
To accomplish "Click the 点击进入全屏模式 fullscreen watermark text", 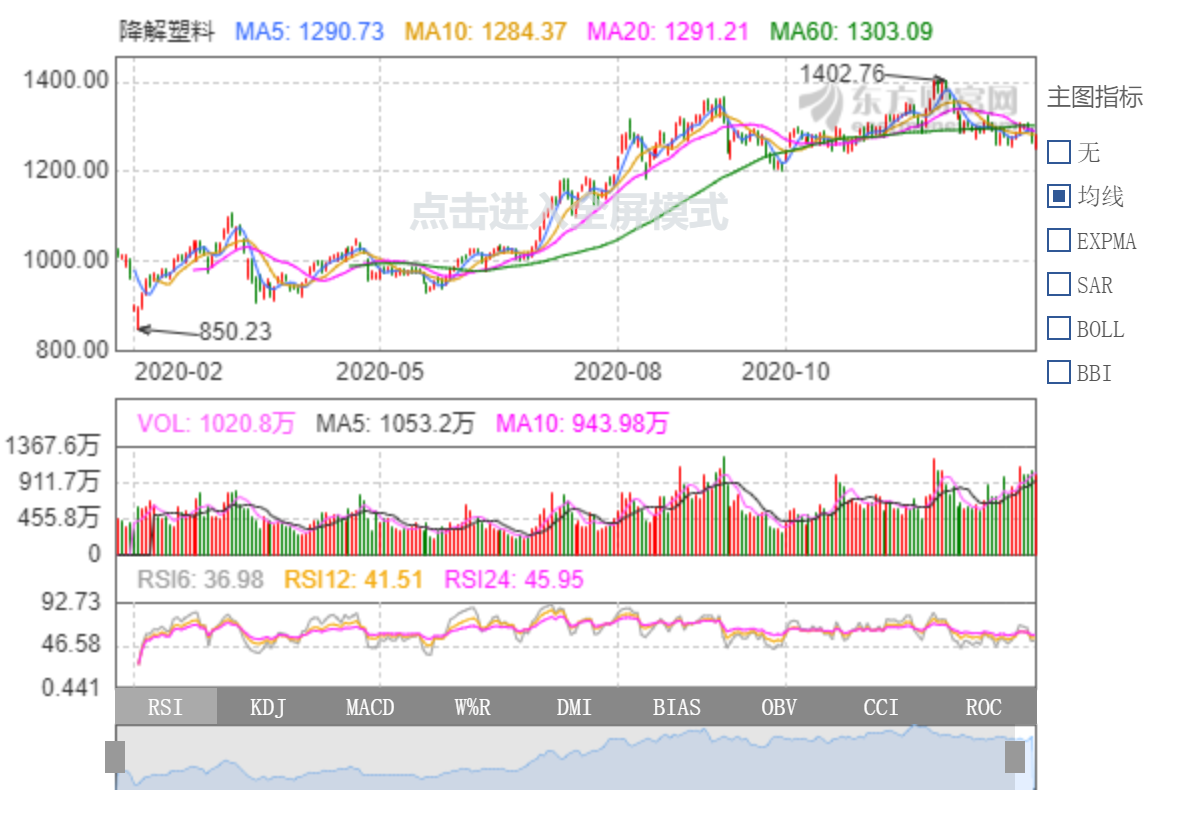I will click(569, 212).
